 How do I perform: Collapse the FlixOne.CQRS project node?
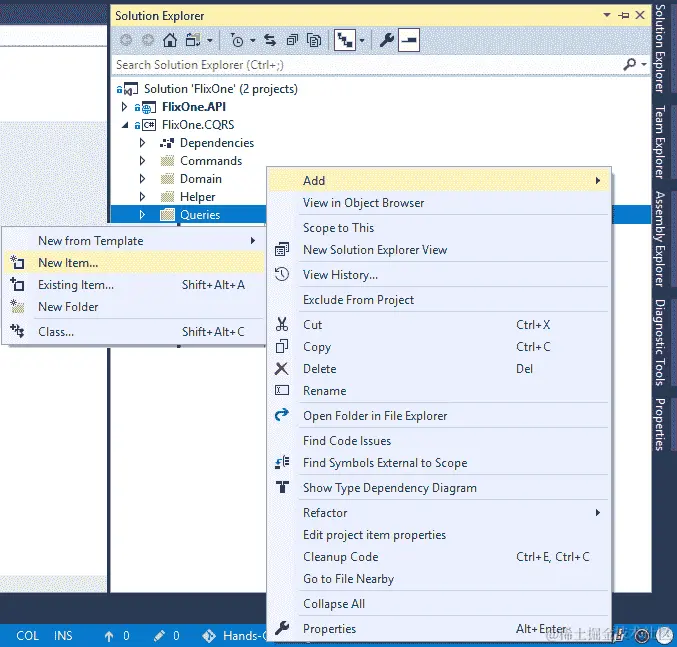click(125, 125)
